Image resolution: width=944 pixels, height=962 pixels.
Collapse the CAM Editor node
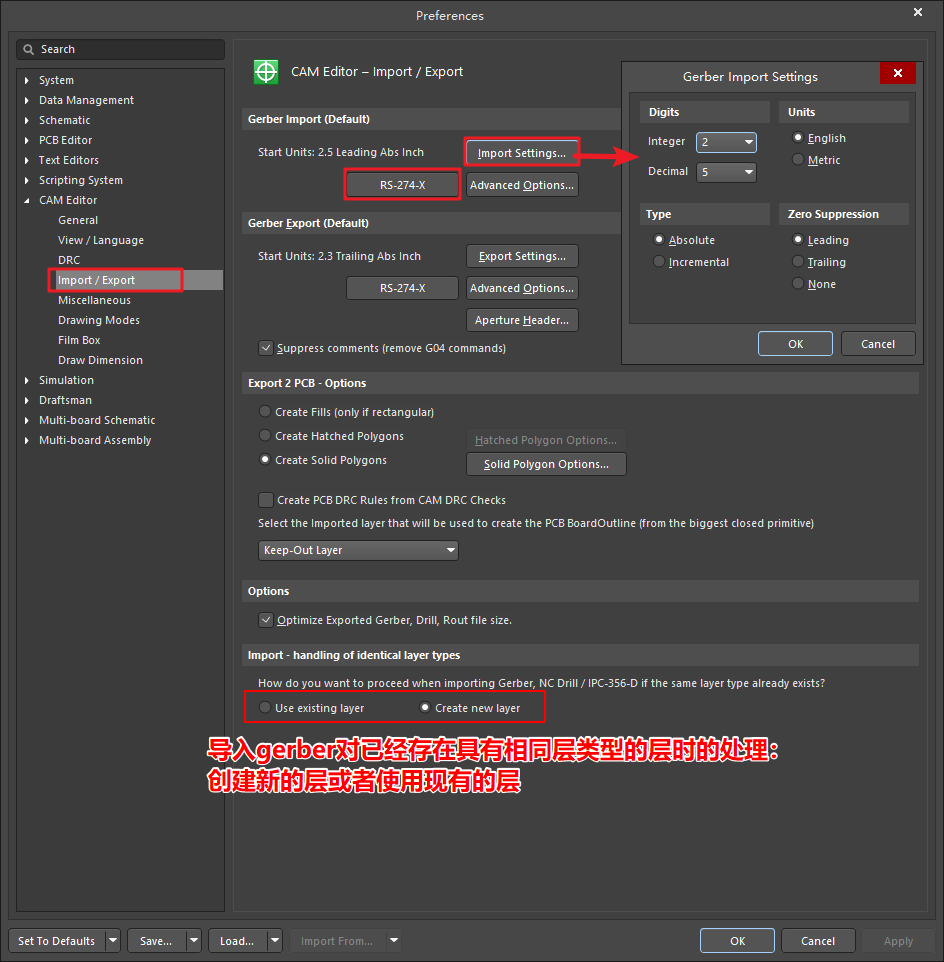[26, 200]
